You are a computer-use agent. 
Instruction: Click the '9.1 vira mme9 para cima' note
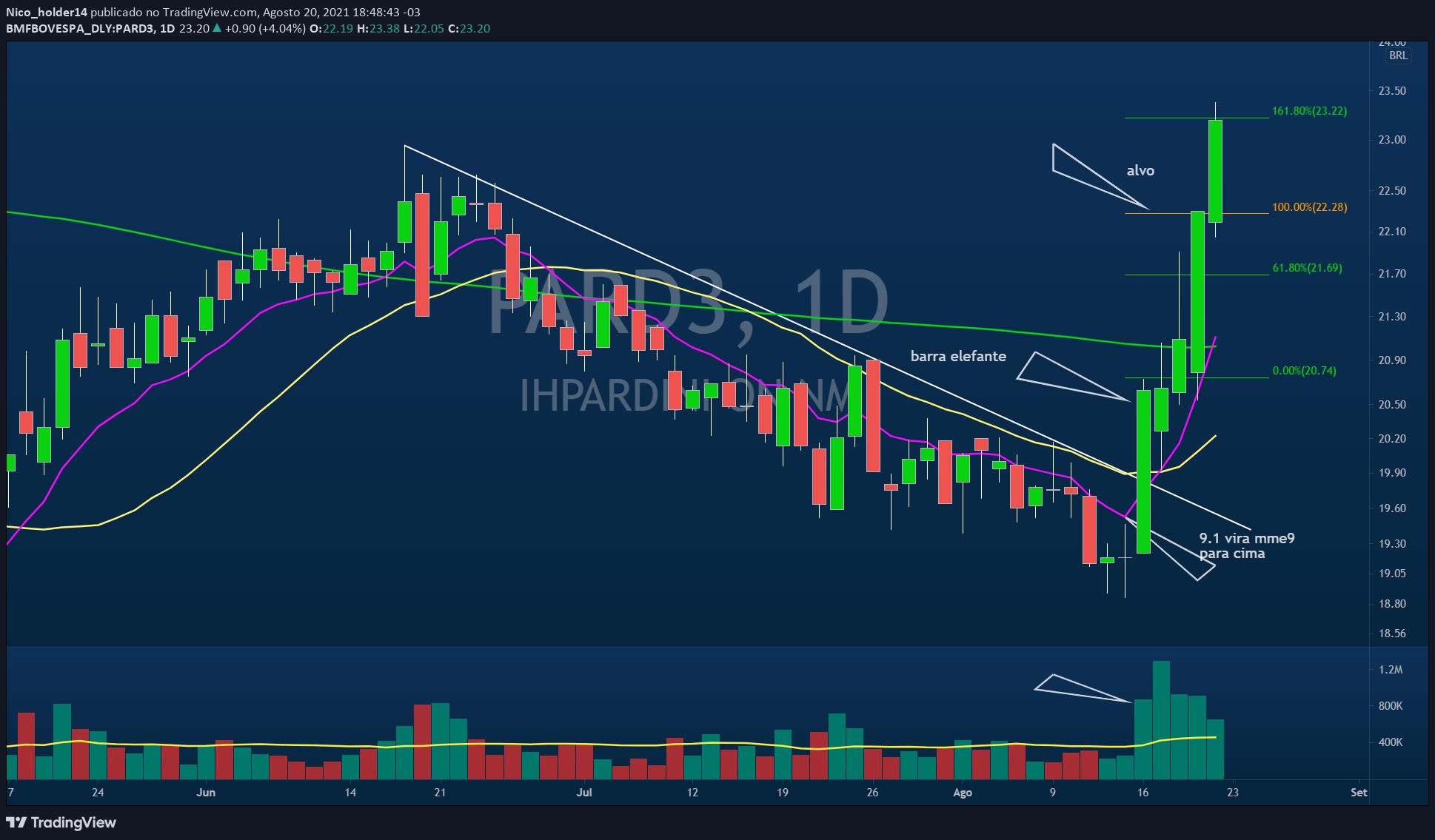[1247, 545]
